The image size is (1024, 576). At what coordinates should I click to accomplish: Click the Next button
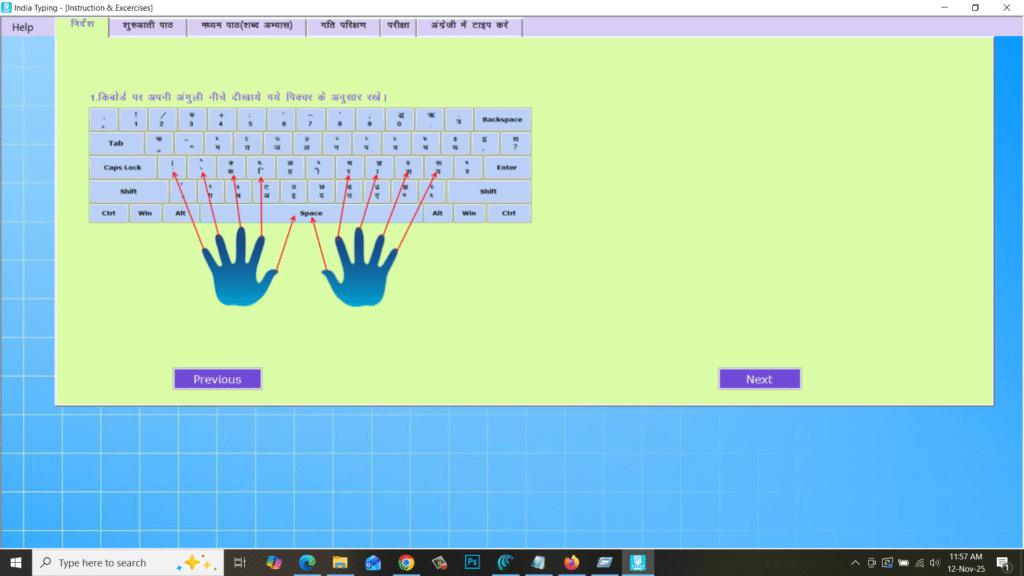tap(759, 378)
